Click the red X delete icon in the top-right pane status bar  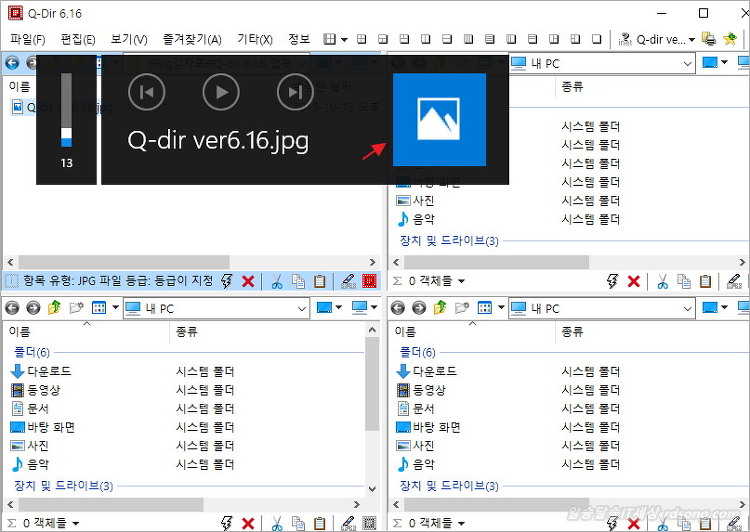634,281
